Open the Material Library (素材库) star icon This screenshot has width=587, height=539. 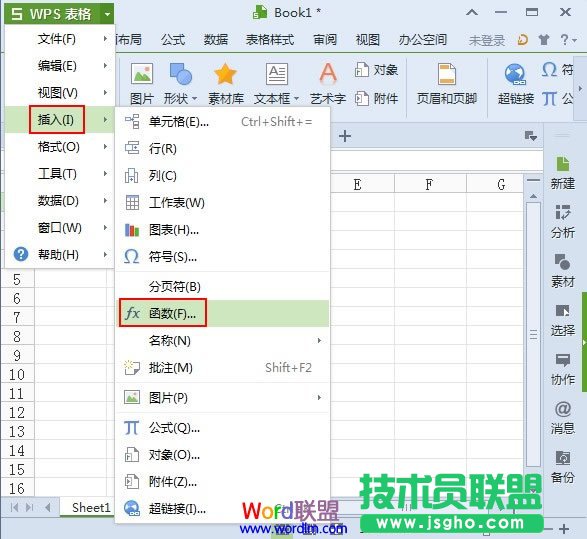[x=226, y=83]
